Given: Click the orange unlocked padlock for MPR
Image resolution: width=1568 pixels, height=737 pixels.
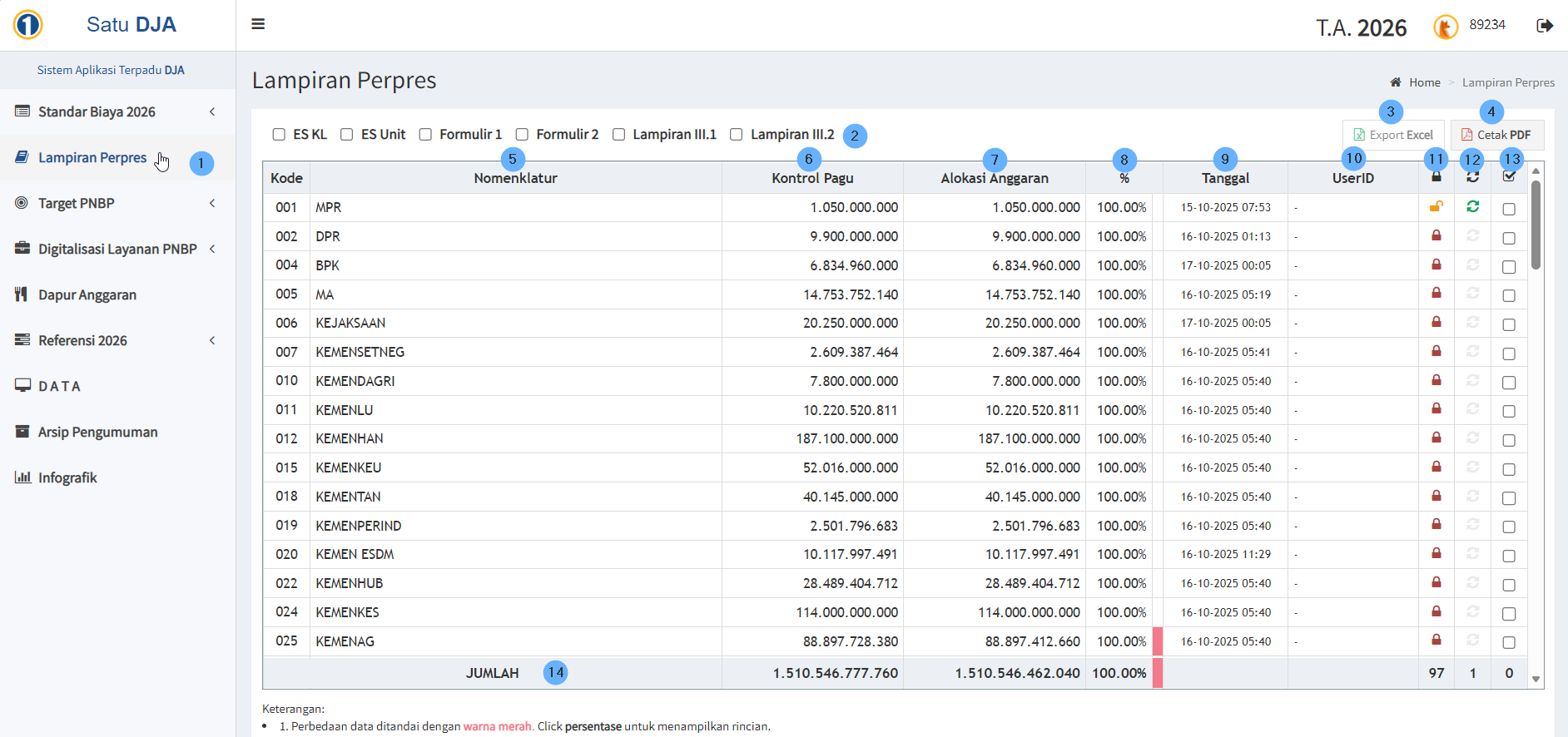Looking at the screenshot, I should pos(1436,206).
